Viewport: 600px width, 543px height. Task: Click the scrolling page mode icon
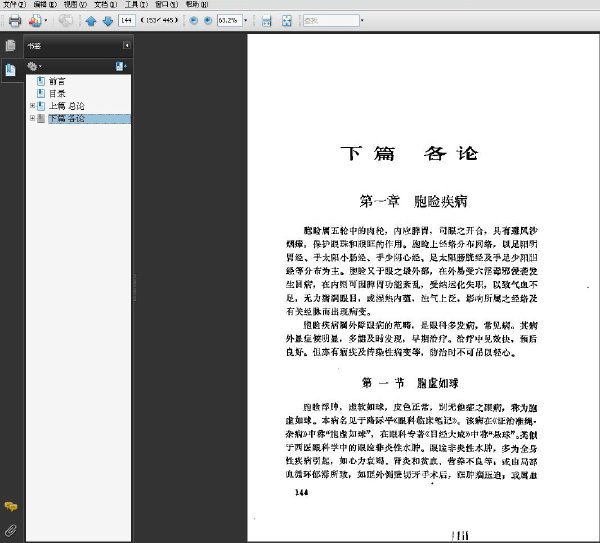pyautogui.click(x=267, y=21)
